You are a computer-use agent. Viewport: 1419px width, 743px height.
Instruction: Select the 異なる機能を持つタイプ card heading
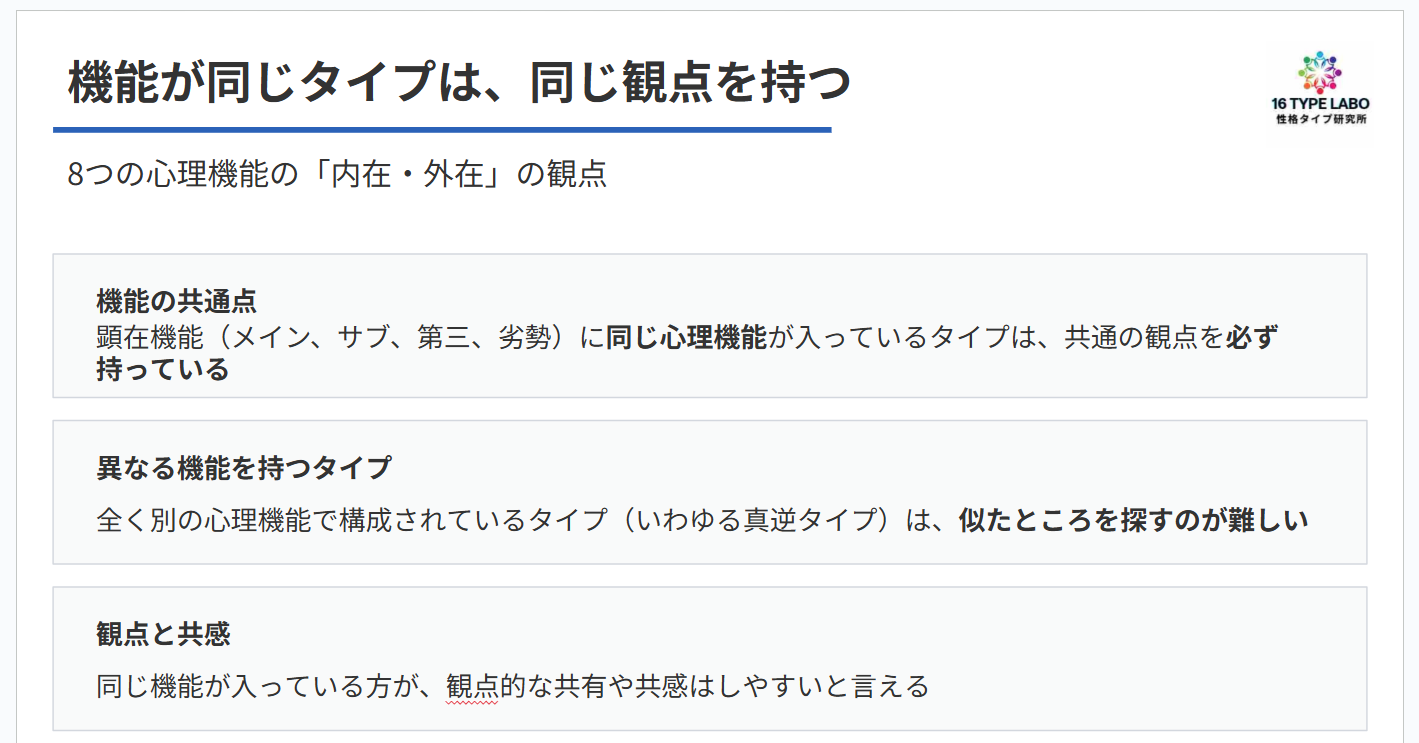pyautogui.click(x=244, y=467)
